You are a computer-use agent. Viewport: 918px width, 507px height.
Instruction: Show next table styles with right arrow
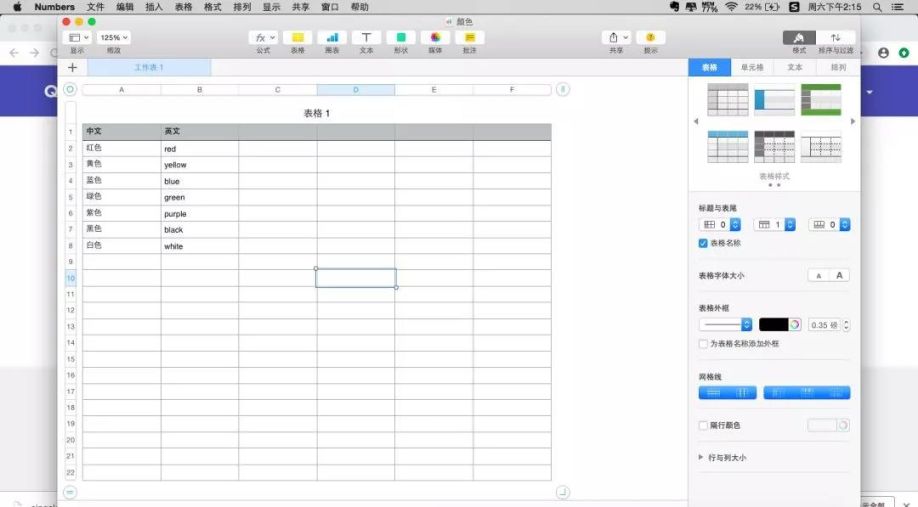[x=853, y=122]
